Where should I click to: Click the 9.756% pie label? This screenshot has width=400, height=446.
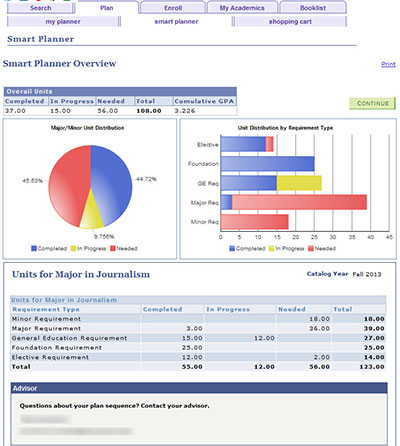(x=104, y=236)
